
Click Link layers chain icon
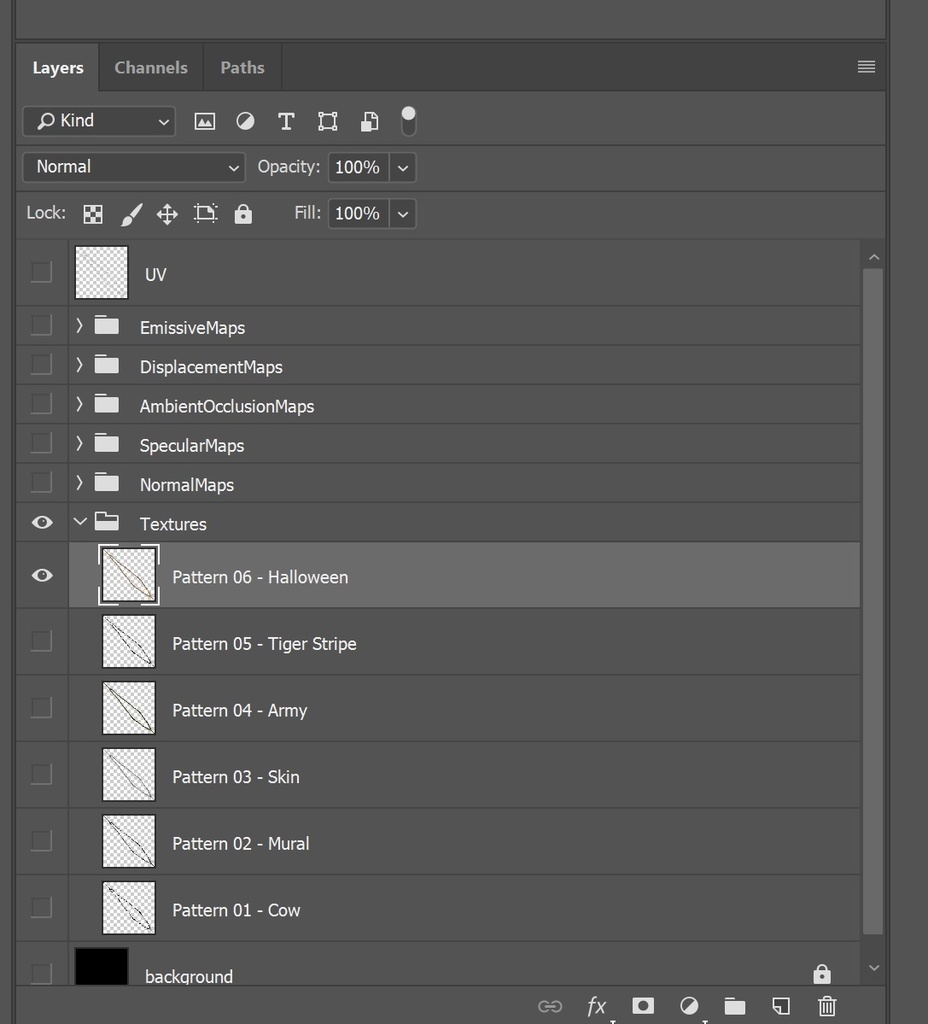[550, 1006]
